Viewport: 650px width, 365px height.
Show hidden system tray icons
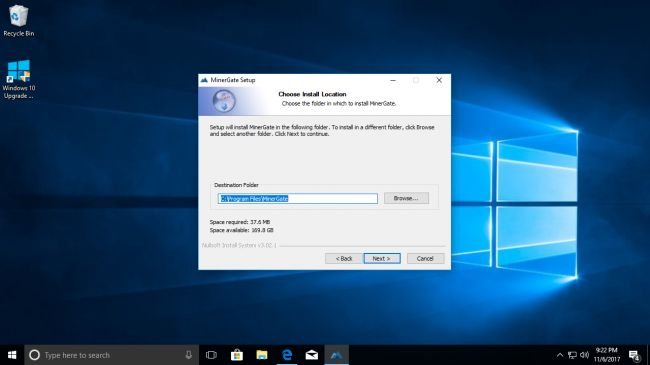(x=560, y=355)
